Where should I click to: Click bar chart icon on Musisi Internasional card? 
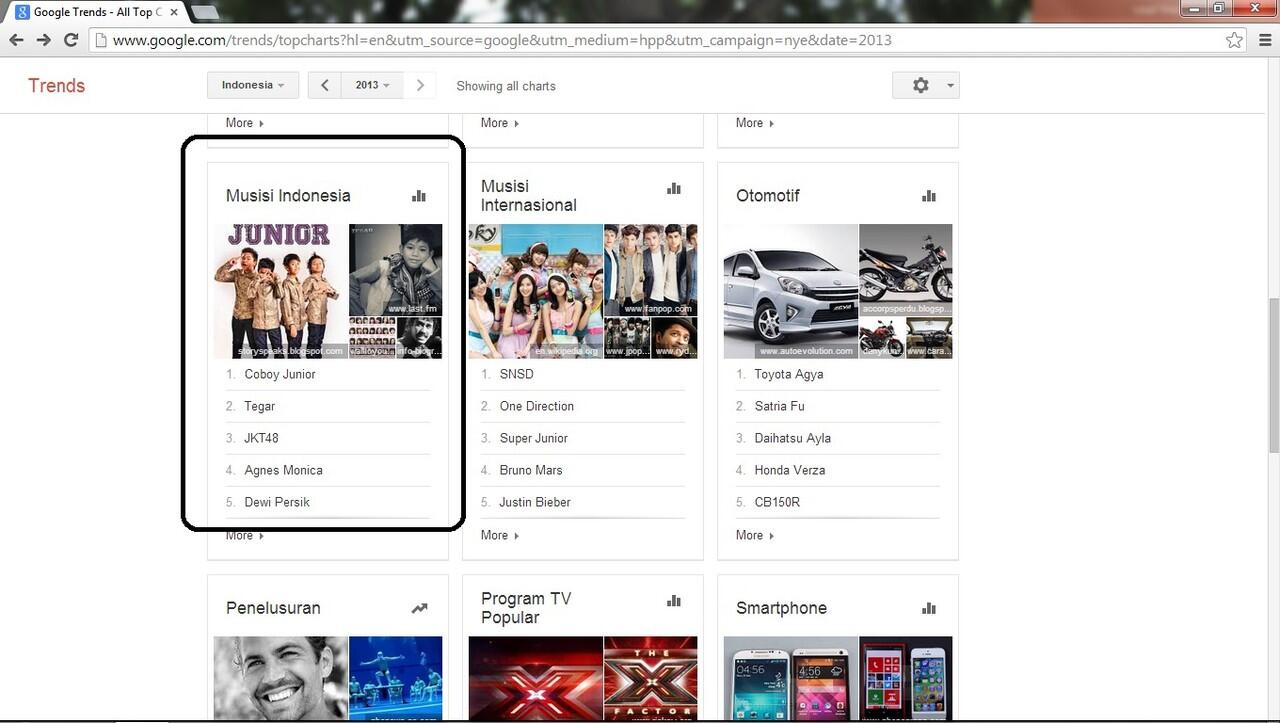(674, 188)
